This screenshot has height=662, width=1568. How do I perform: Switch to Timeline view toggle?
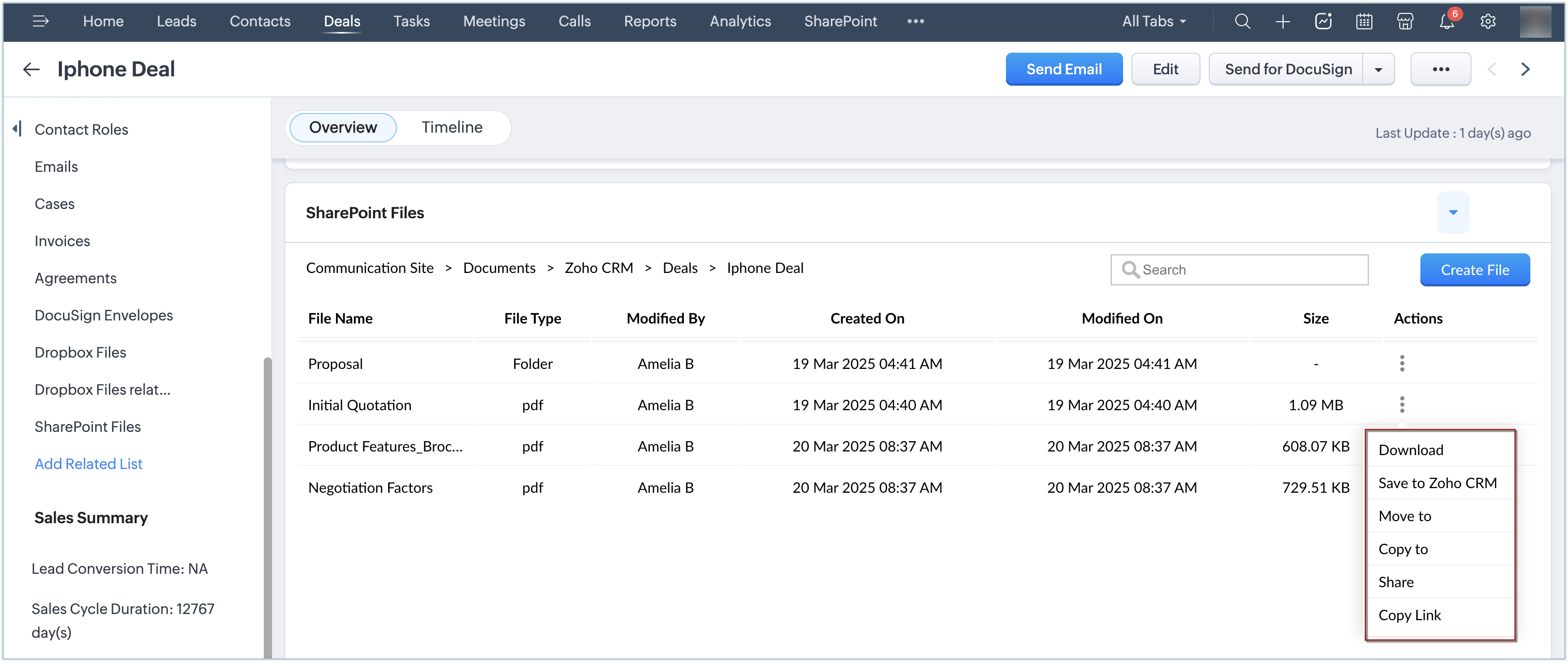(x=452, y=127)
